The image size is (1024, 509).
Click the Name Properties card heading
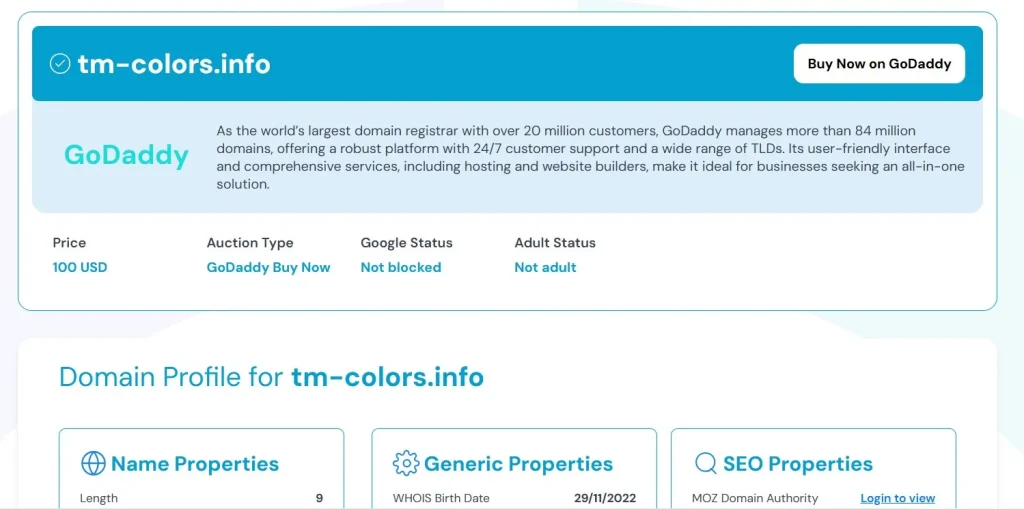[195, 464]
